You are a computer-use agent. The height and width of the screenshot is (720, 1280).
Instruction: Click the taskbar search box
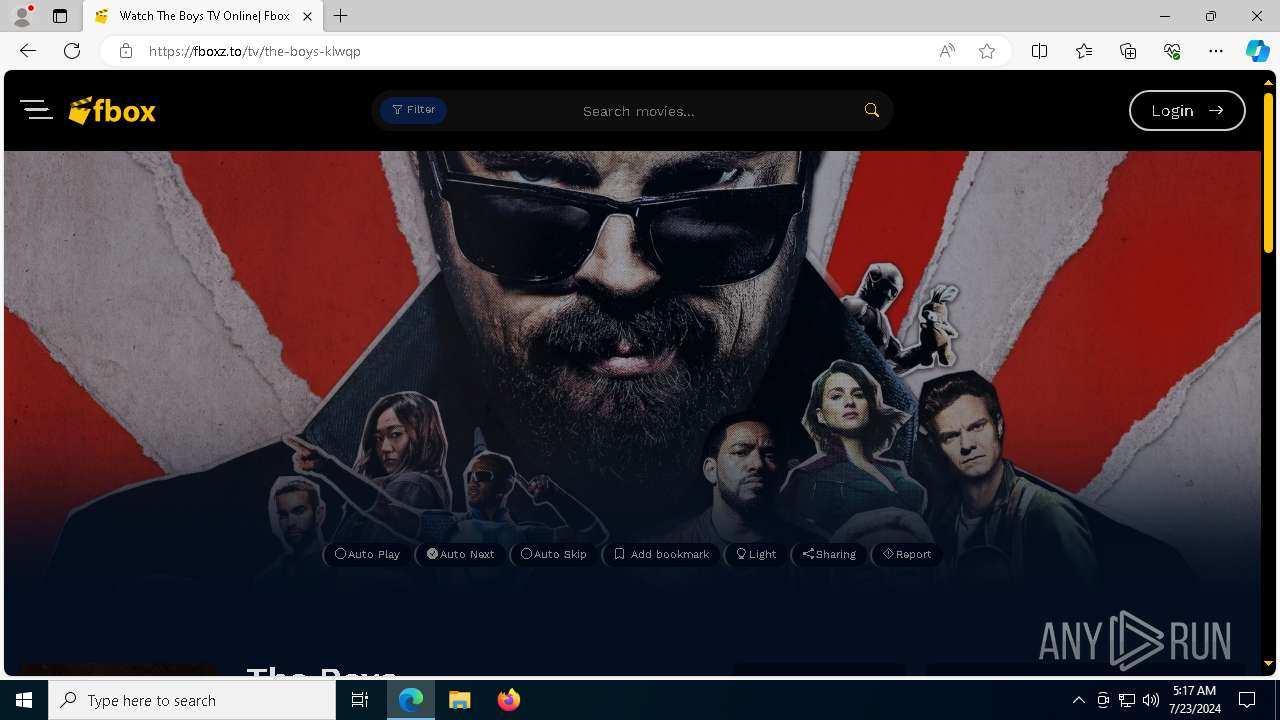(192, 700)
